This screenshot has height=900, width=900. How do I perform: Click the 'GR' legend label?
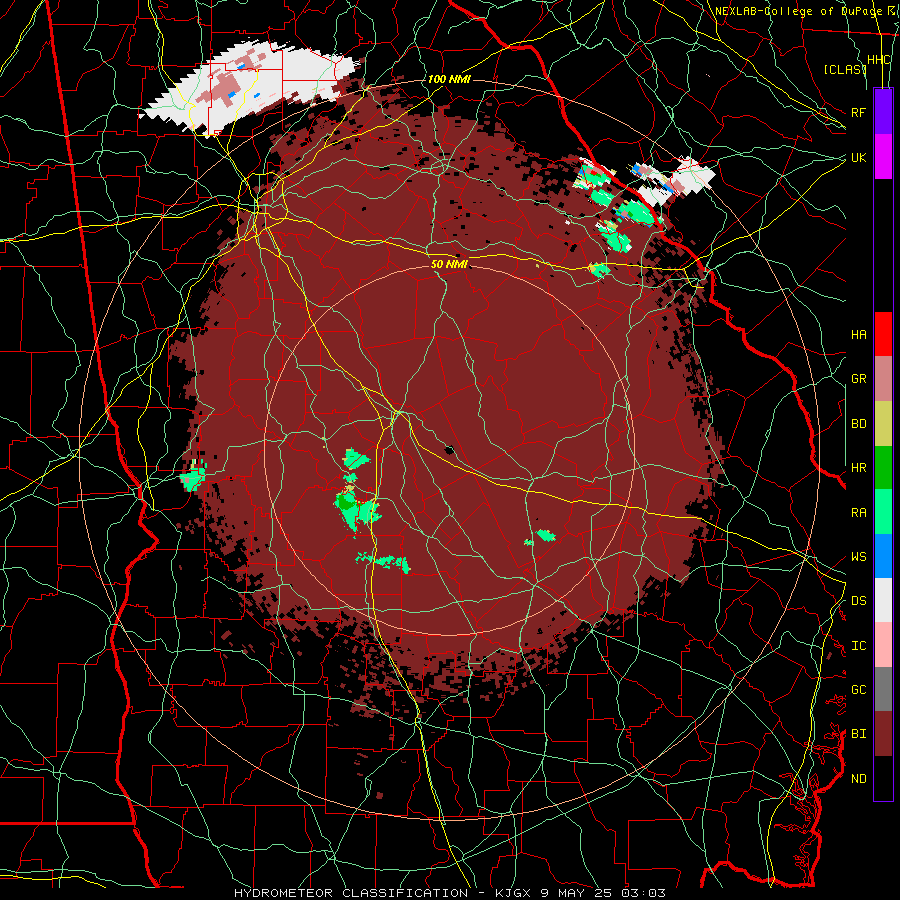coord(859,379)
